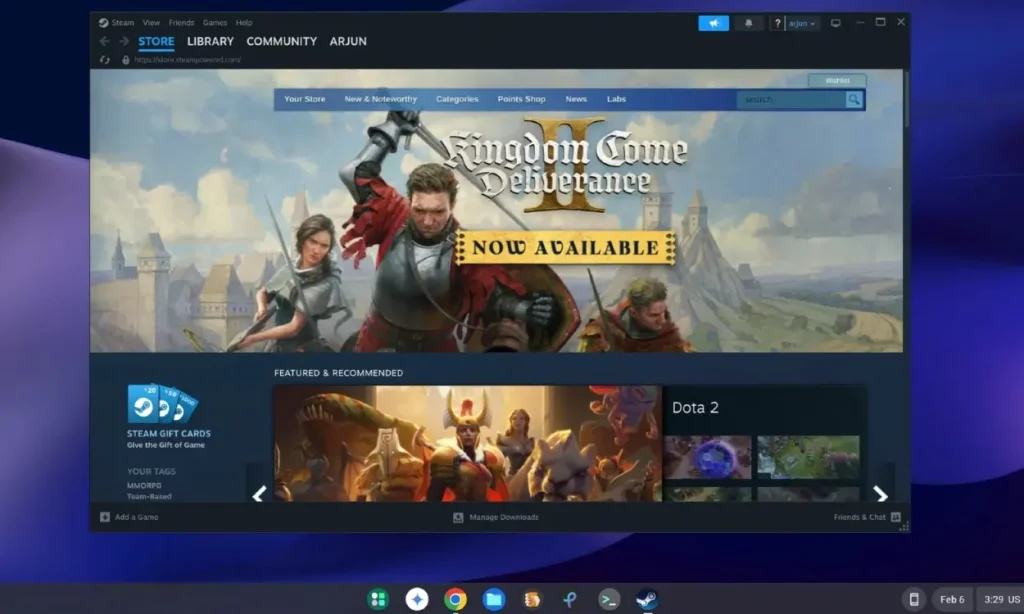Open Friends & Chat panel
1024x614 pixels.
tap(867, 517)
